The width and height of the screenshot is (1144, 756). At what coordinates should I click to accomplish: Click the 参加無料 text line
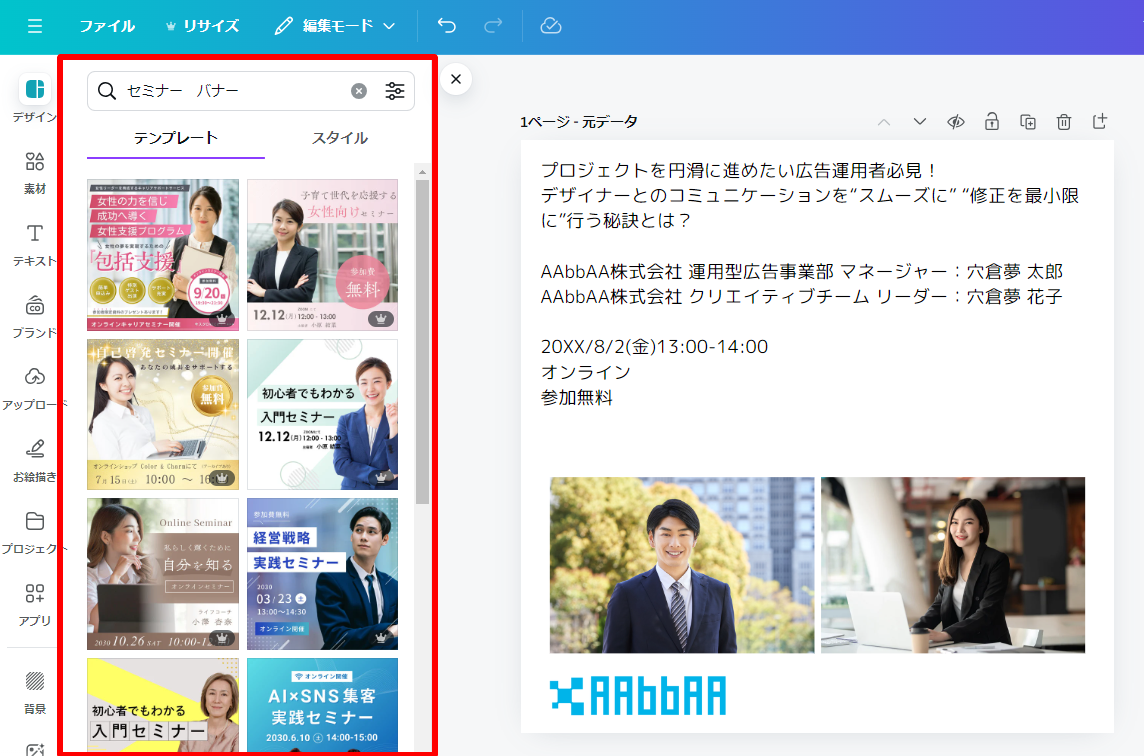pos(576,398)
